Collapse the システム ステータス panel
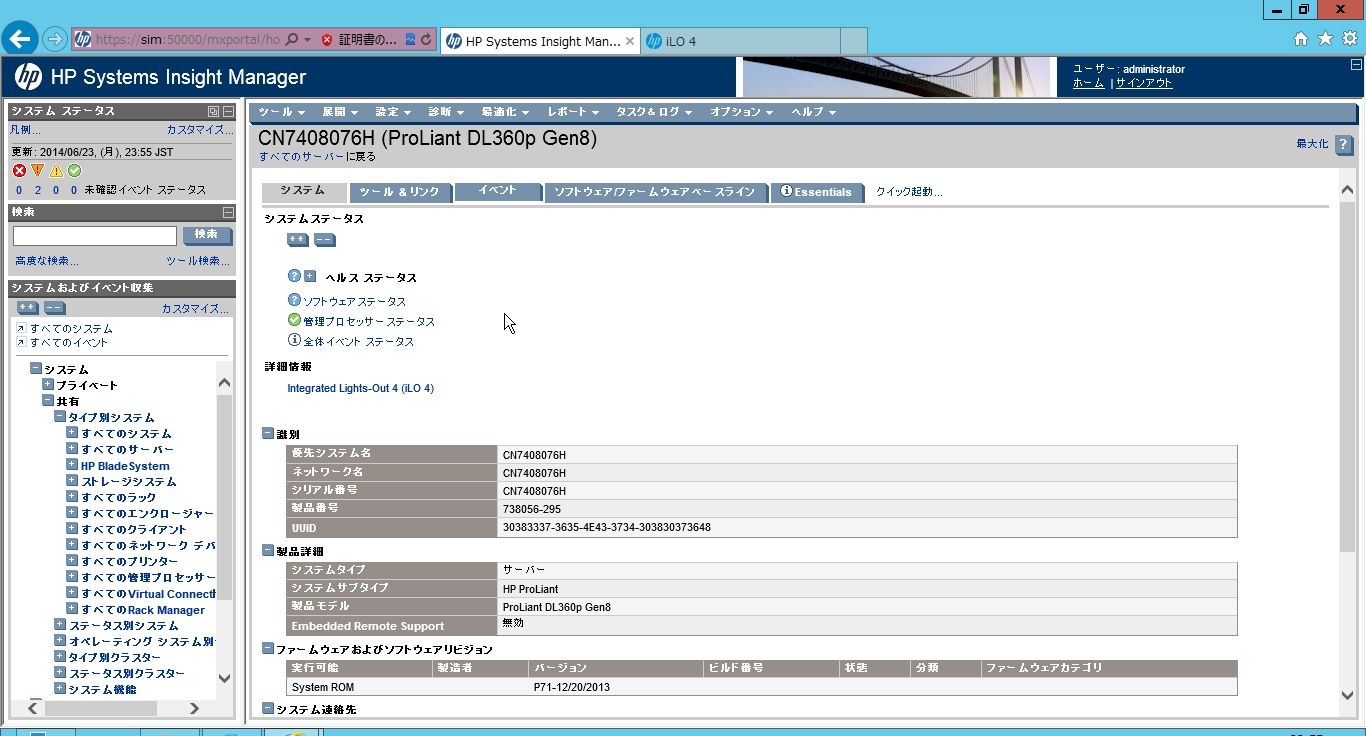The height and width of the screenshot is (736, 1366). point(228,112)
